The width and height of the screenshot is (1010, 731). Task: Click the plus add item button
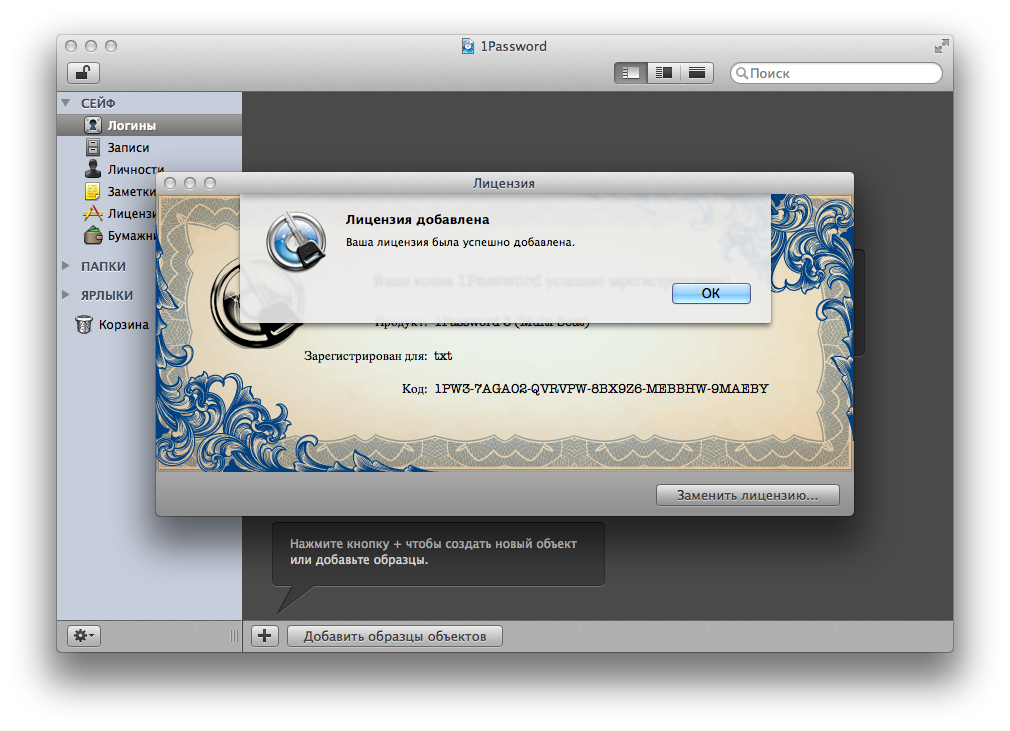[x=265, y=636]
